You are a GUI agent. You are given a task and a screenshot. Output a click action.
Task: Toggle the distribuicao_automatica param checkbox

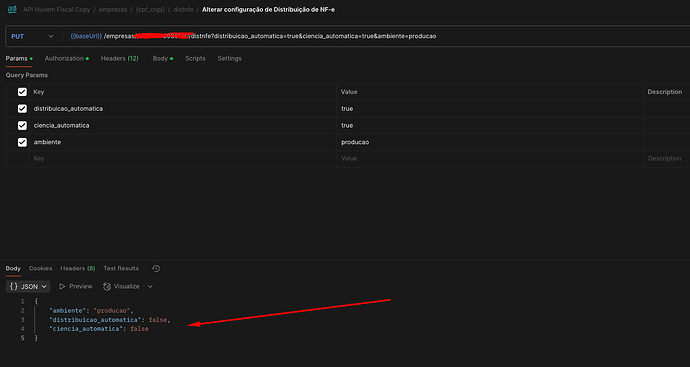click(22, 109)
